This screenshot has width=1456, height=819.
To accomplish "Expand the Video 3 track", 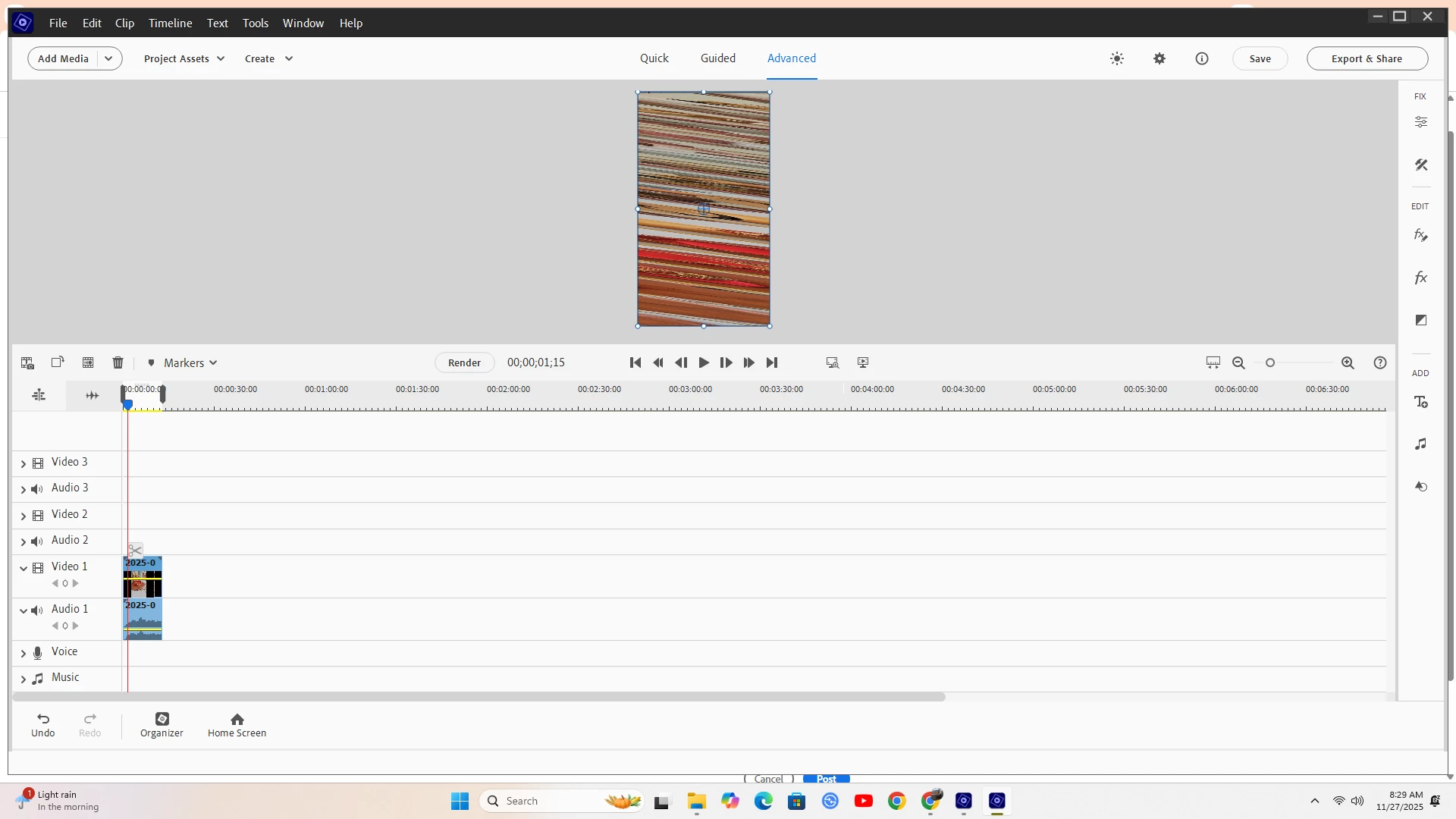I will [23, 463].
